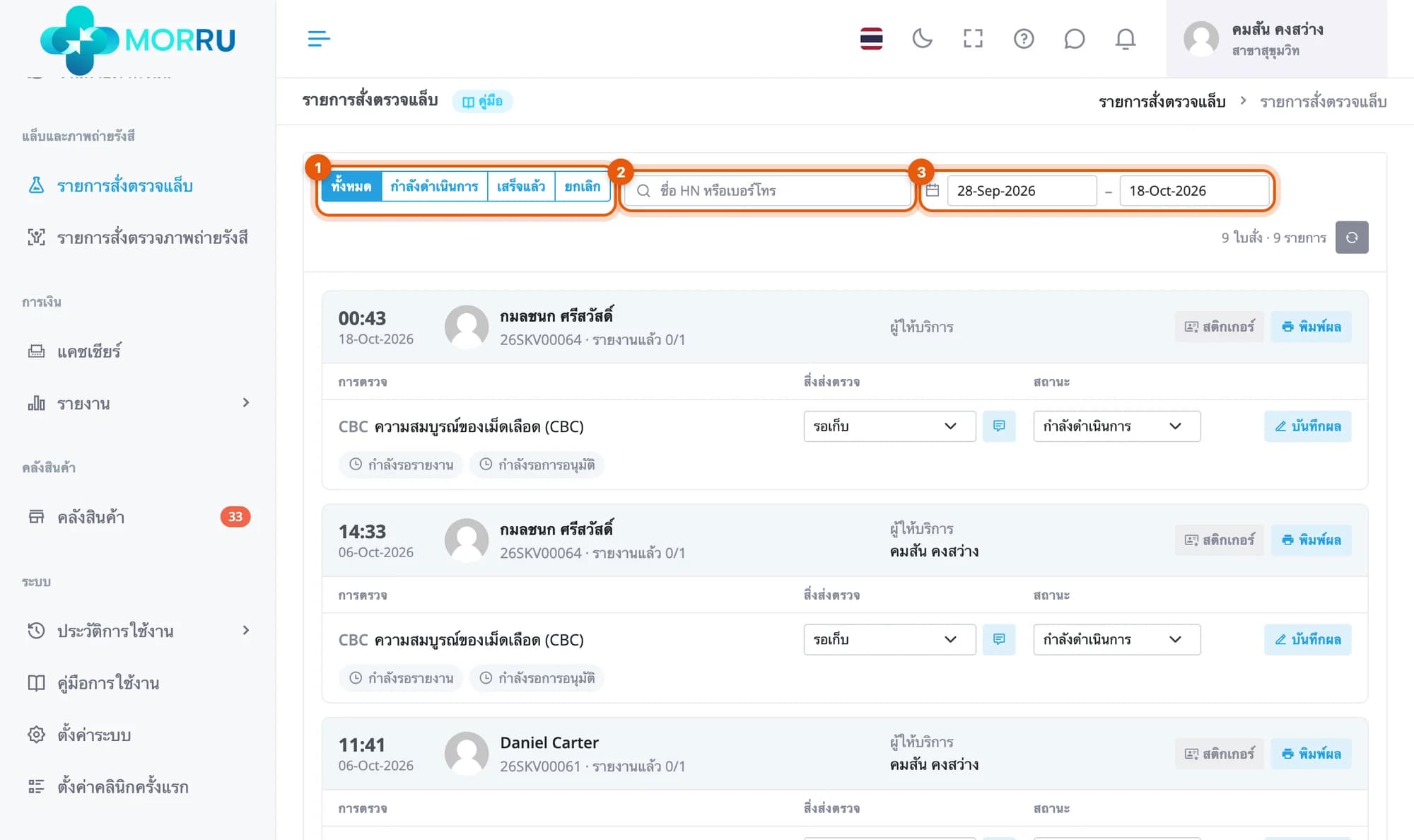Open the Thai flag language selector
The image size is (1414, 840).
871,38
